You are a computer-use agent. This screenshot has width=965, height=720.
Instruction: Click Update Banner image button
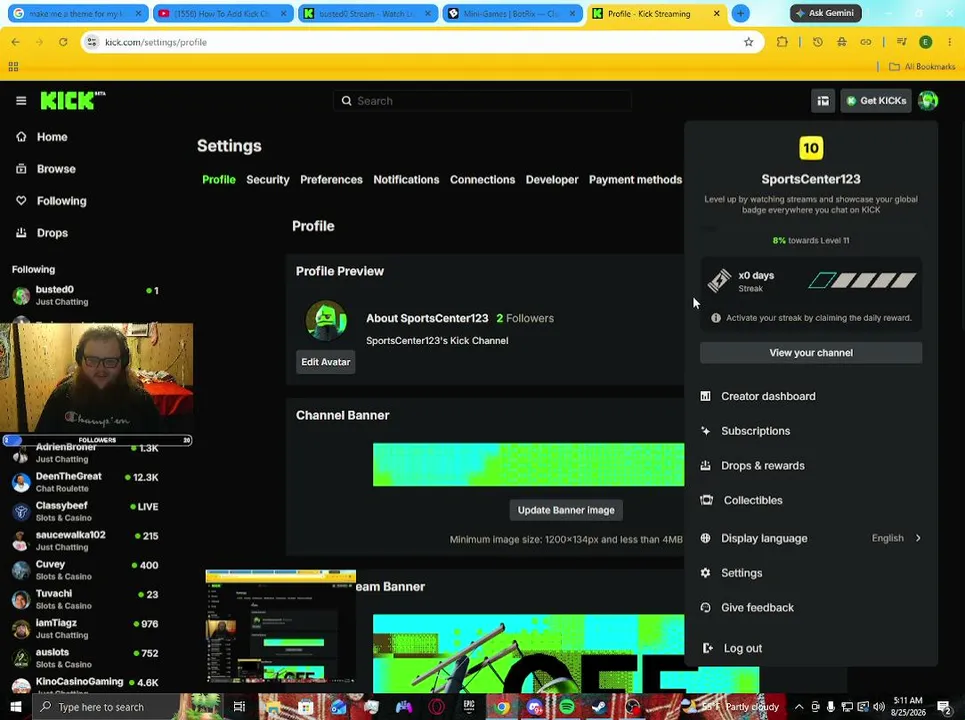pyautogui.click(x=566, y=510)
